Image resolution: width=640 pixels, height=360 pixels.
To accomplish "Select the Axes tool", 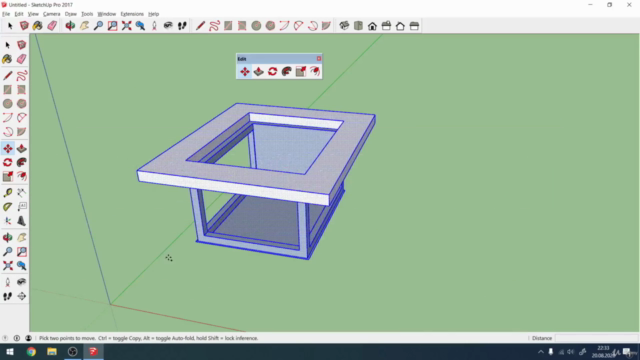I will (7, 221).
